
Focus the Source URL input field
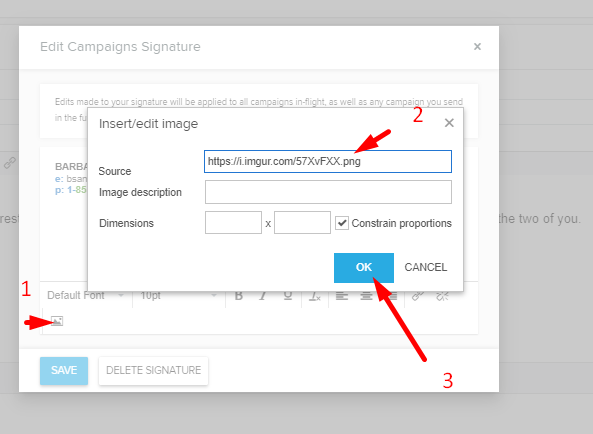point(328,161)
